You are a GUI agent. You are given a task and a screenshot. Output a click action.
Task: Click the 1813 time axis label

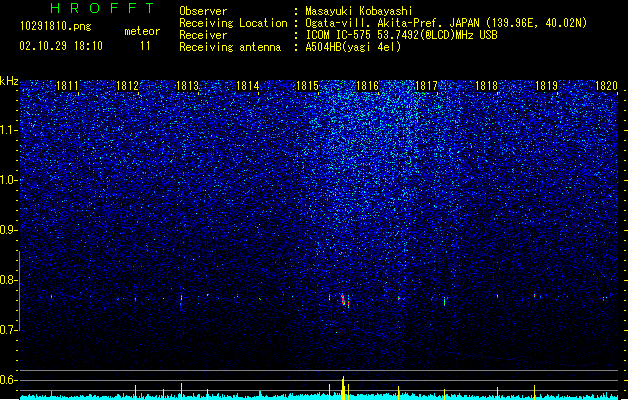(187, 86)
